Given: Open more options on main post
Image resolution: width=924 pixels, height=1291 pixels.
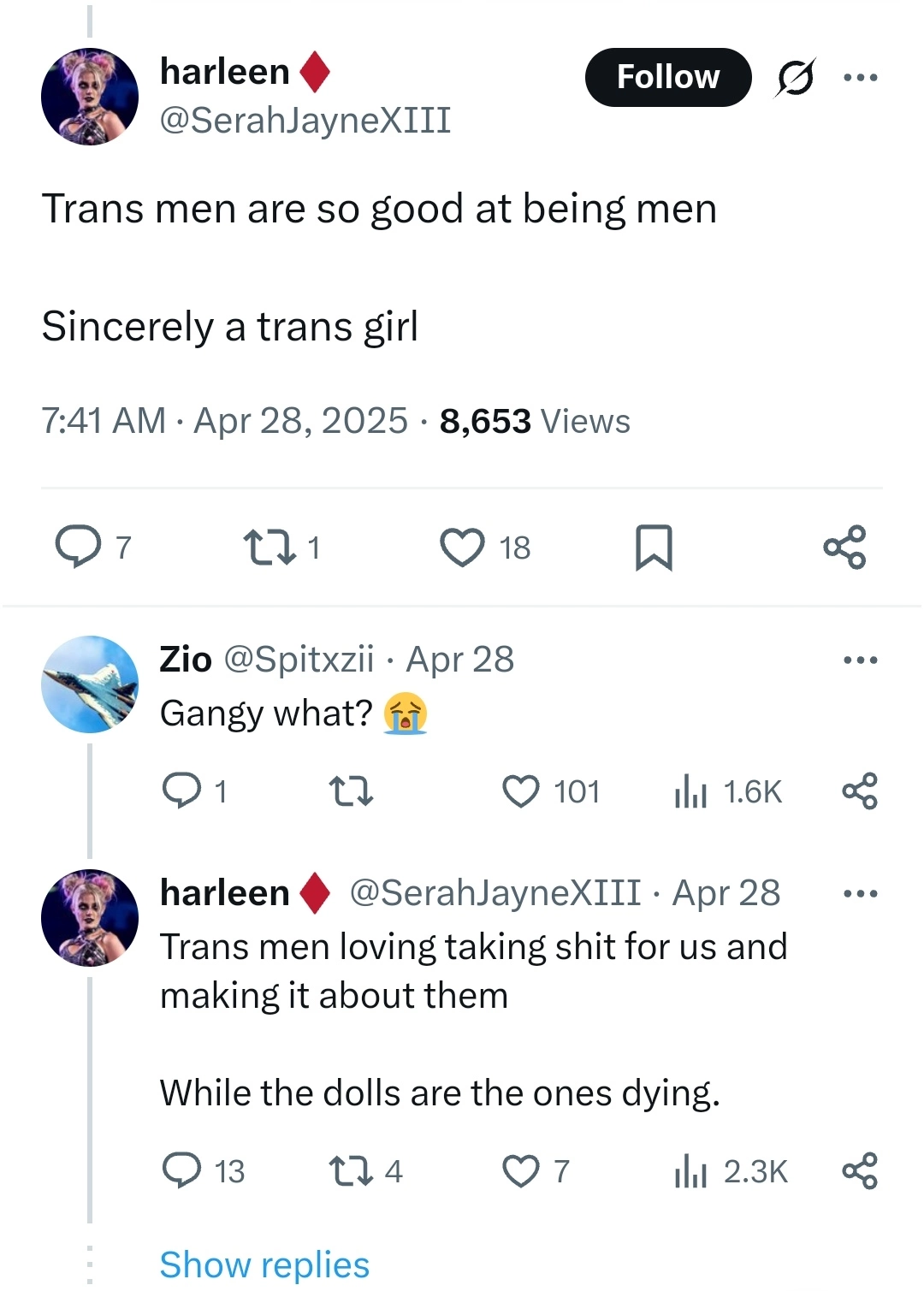Looking at the screenshot, I should click(860, 78).
